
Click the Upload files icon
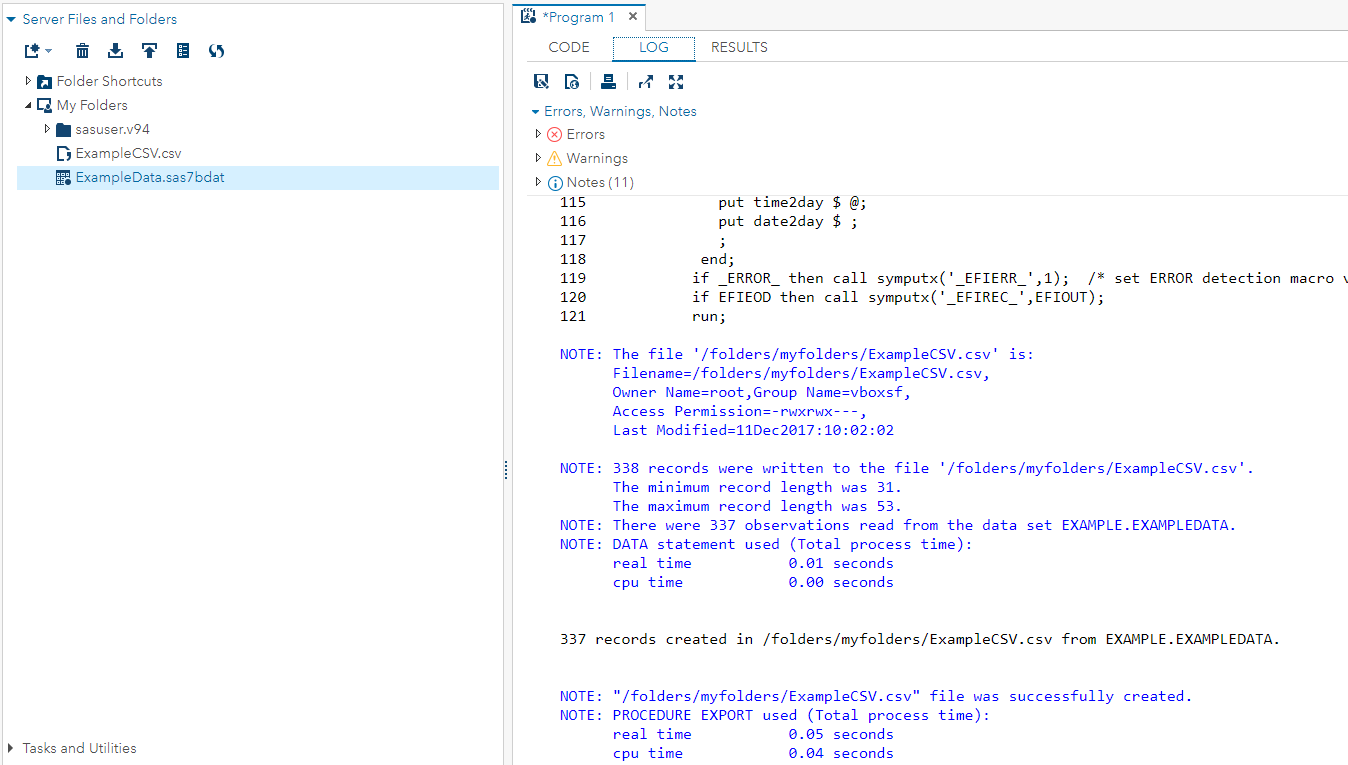click(149, 51)
